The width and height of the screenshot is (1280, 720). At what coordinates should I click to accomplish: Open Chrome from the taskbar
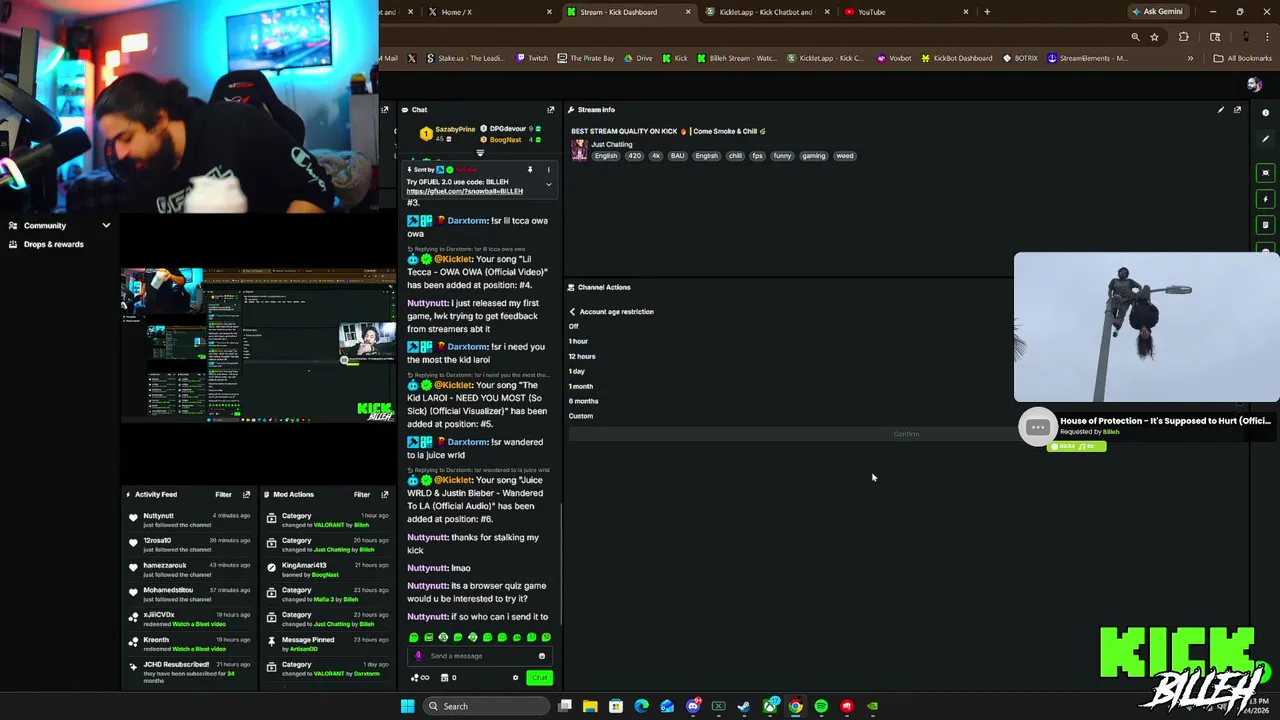pyautogui.click(x=795, y=706)
